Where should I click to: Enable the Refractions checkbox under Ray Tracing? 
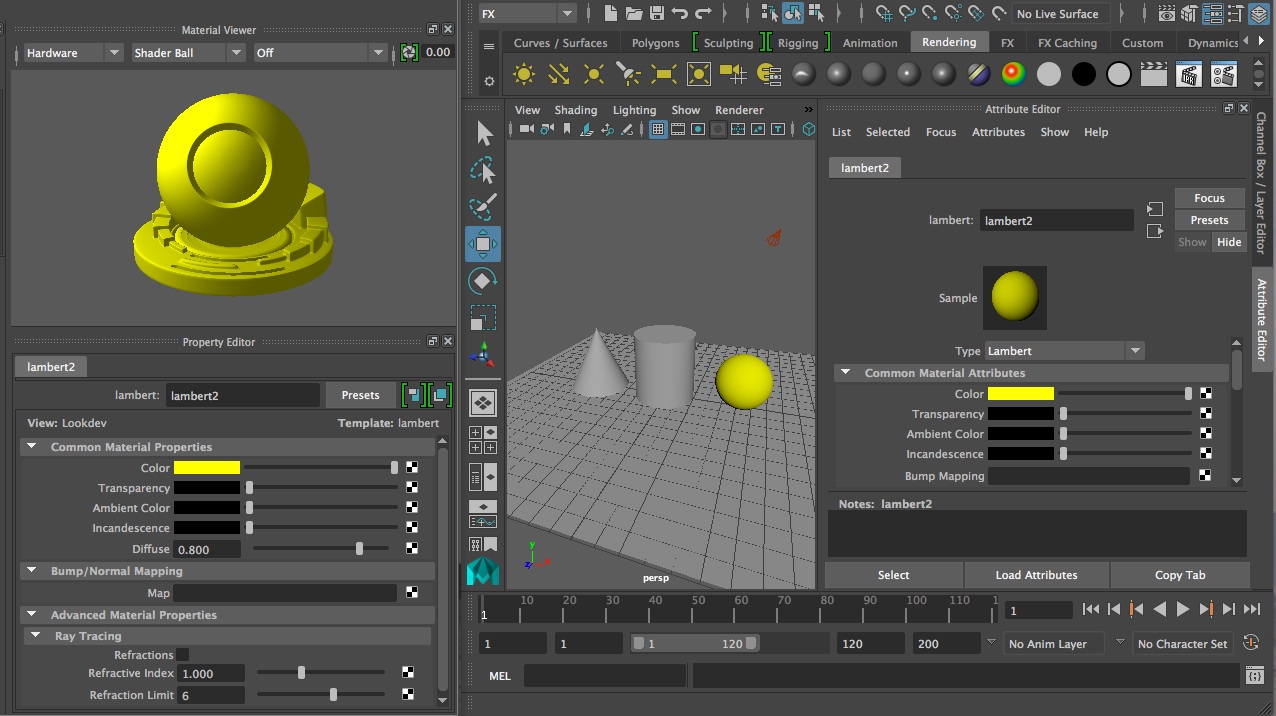181,653
